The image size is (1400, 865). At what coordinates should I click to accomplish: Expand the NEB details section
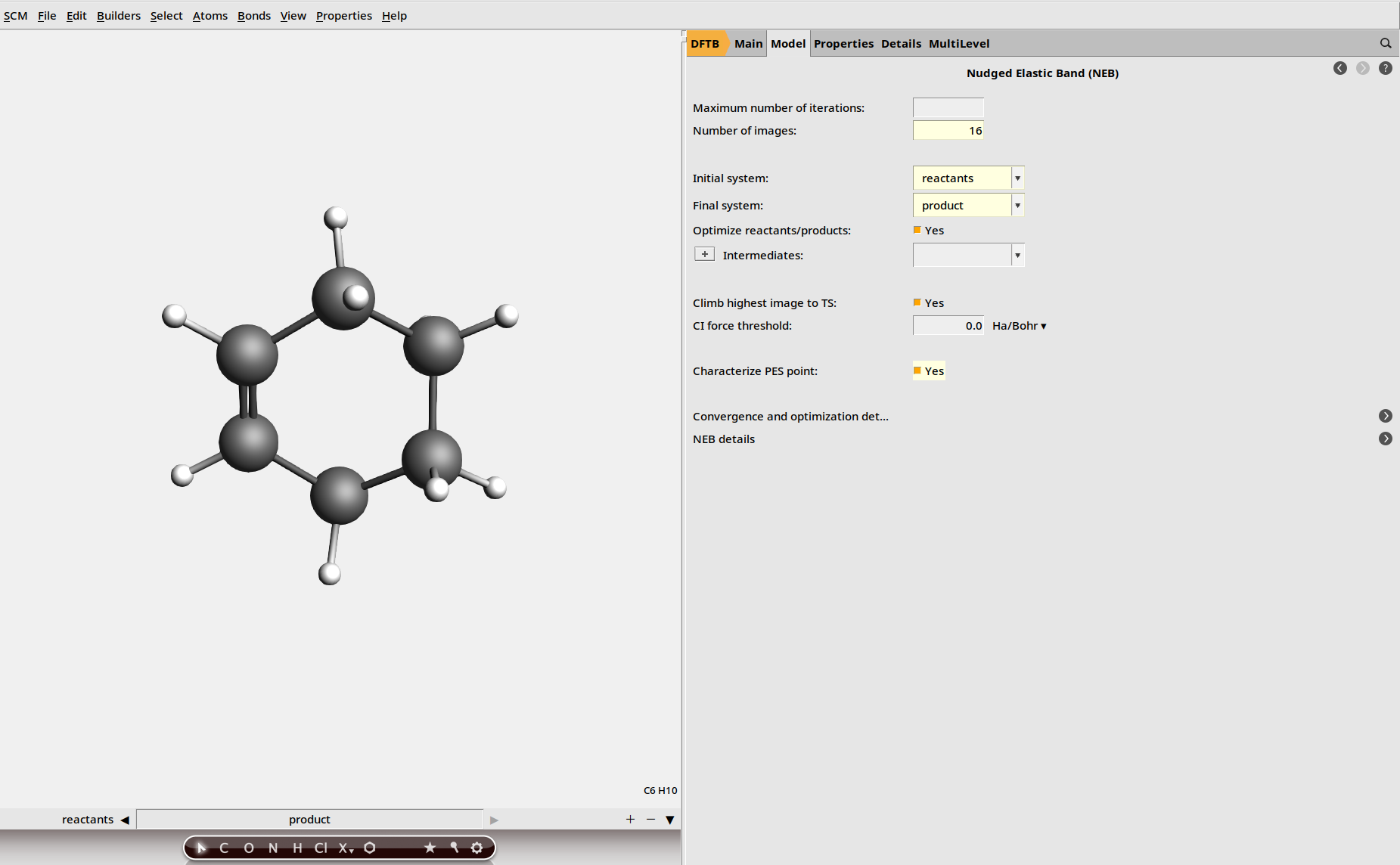(x=1385, y=439)
